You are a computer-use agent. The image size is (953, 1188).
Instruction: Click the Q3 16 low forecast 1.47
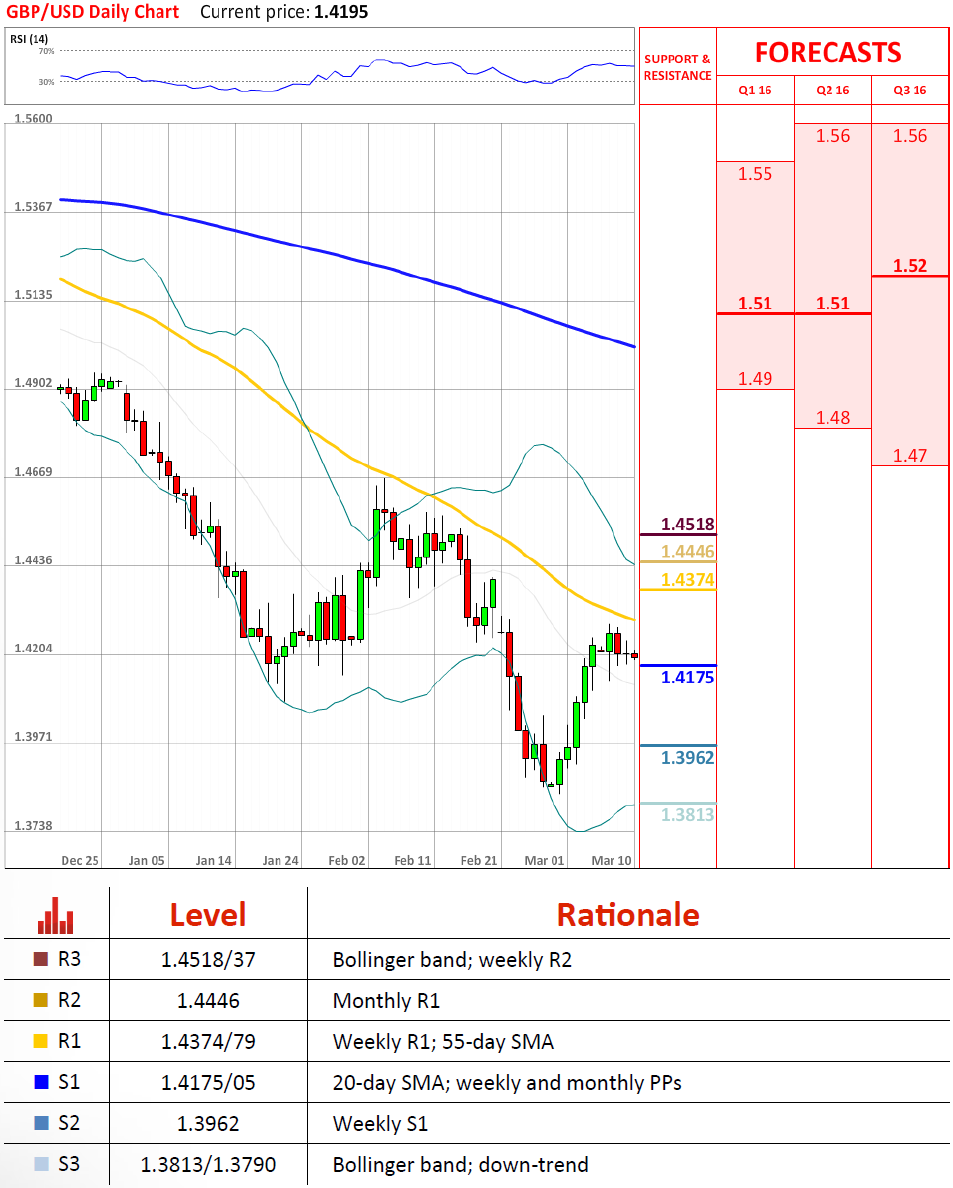pos(910,455)
